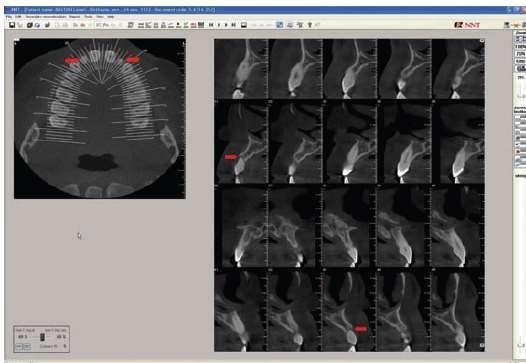Image resolution: width=526 pixels, height=363 pixels.
Task: Go to previous slice arrow in toolbar
Action: [219, 25]
